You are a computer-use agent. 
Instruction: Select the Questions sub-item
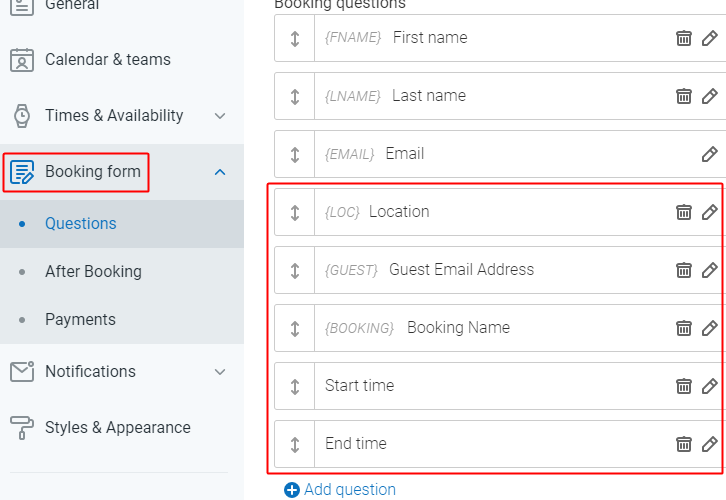(x=80, y=224)
